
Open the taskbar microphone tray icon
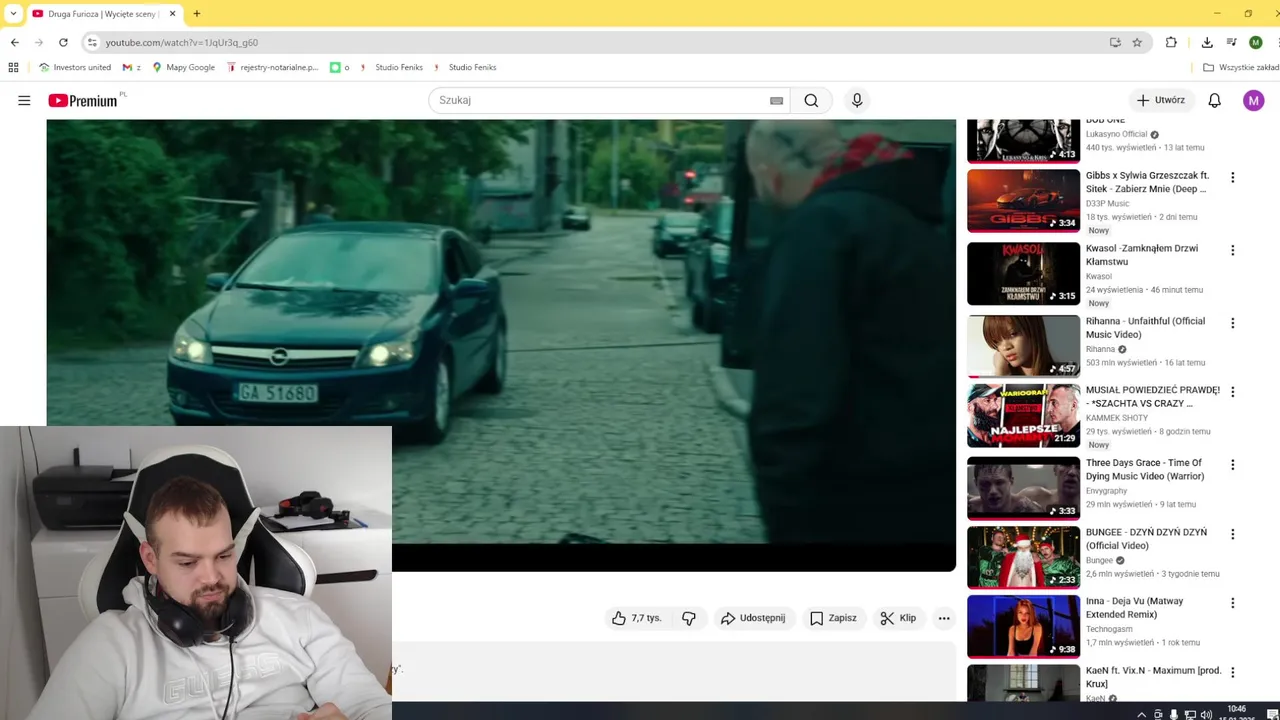coord(1174,715)
